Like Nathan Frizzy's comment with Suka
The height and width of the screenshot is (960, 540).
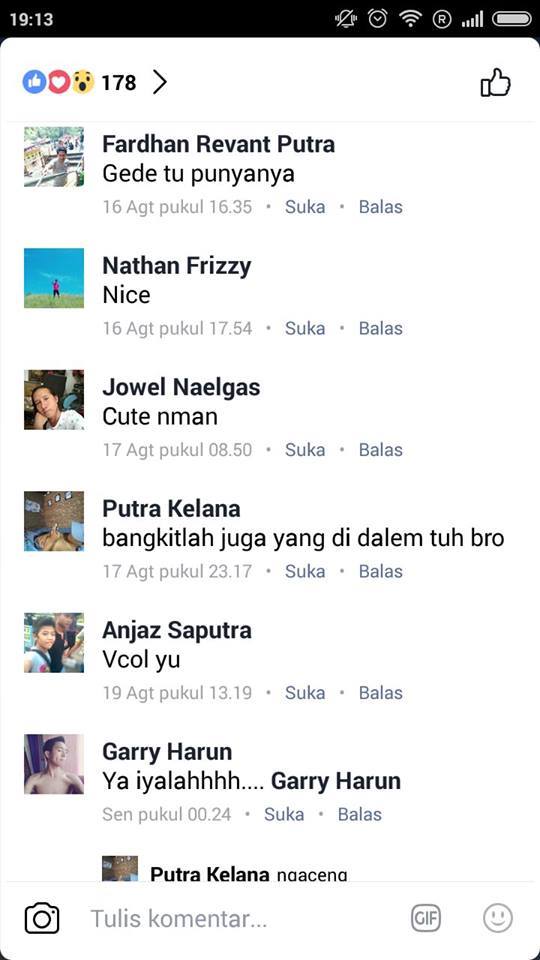pyautogui.click(x=305, y=329)
